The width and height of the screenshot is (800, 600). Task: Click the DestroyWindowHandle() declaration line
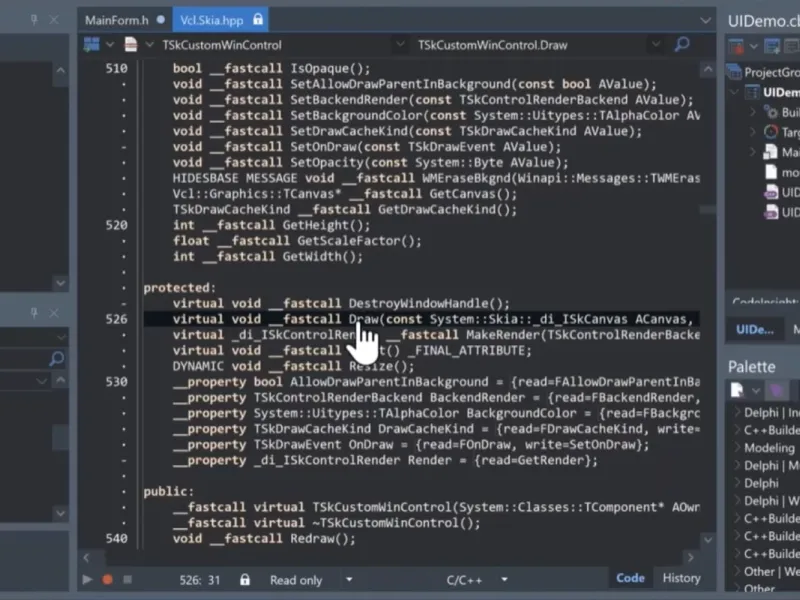coord(341,304)
